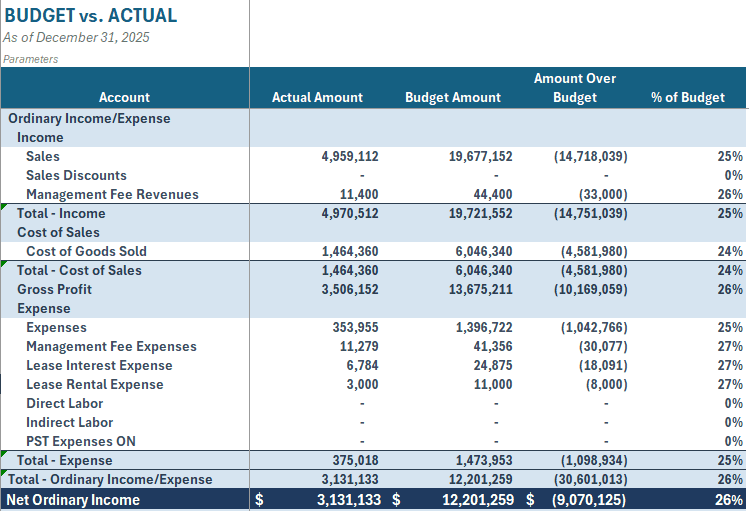Select Management Fee Revenues actual 11,400

point(359,194)
